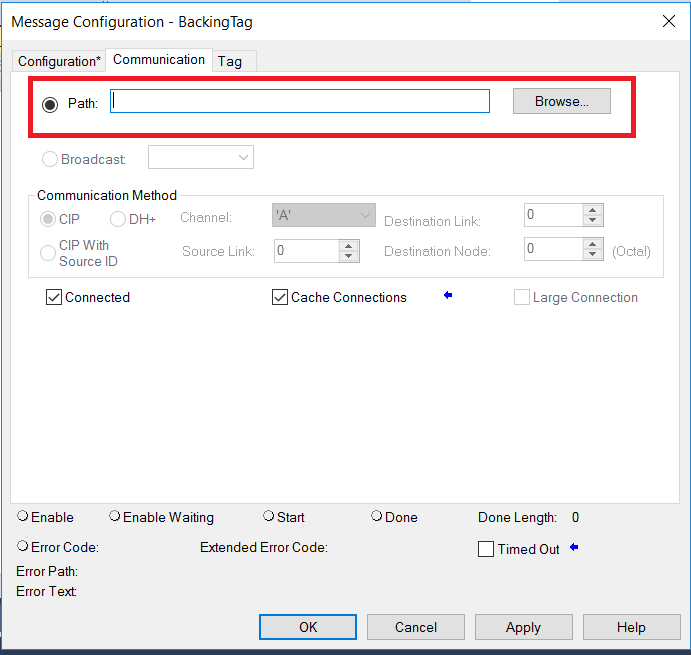Switch to the Configuration tab
Viewport: 691px width, 655px height.
59,61
